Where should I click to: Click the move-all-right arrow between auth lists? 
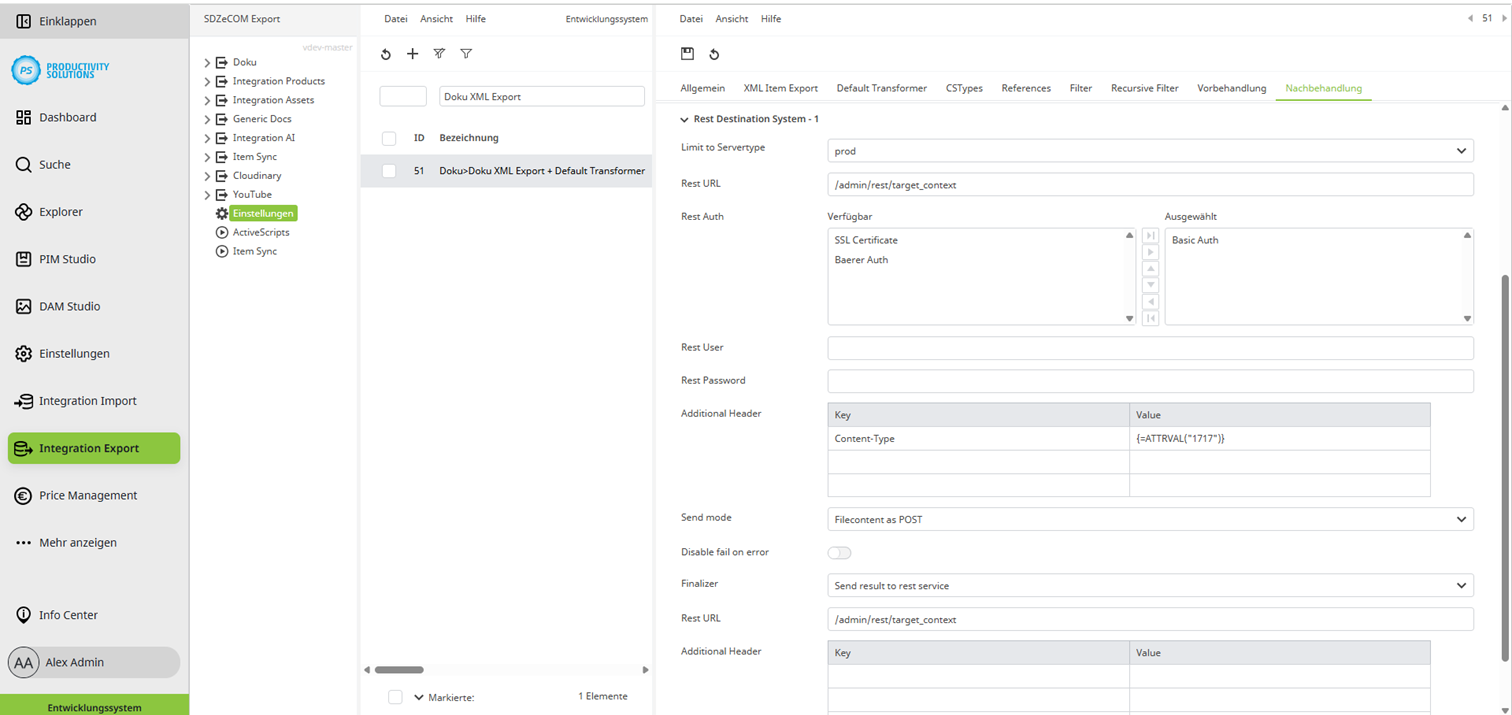tap(1151, 237)
